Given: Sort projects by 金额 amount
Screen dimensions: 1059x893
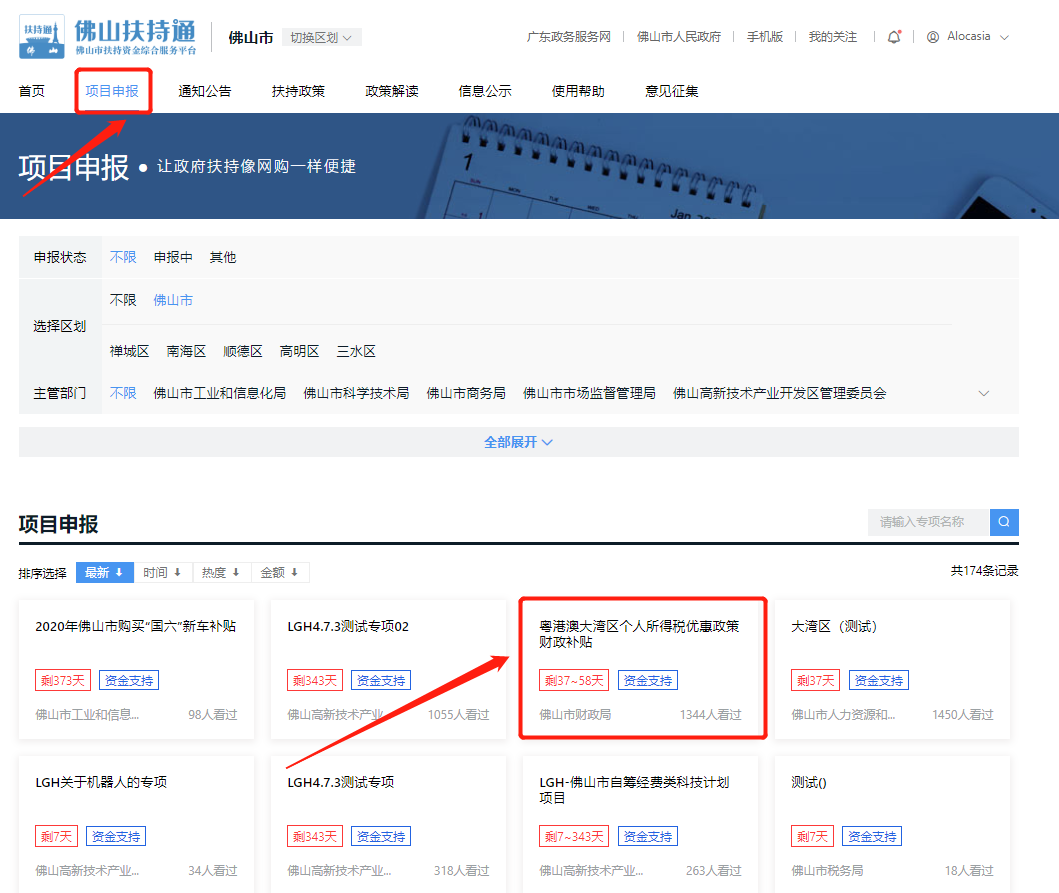Looking at the screenshot, I should tap(279, 572).
